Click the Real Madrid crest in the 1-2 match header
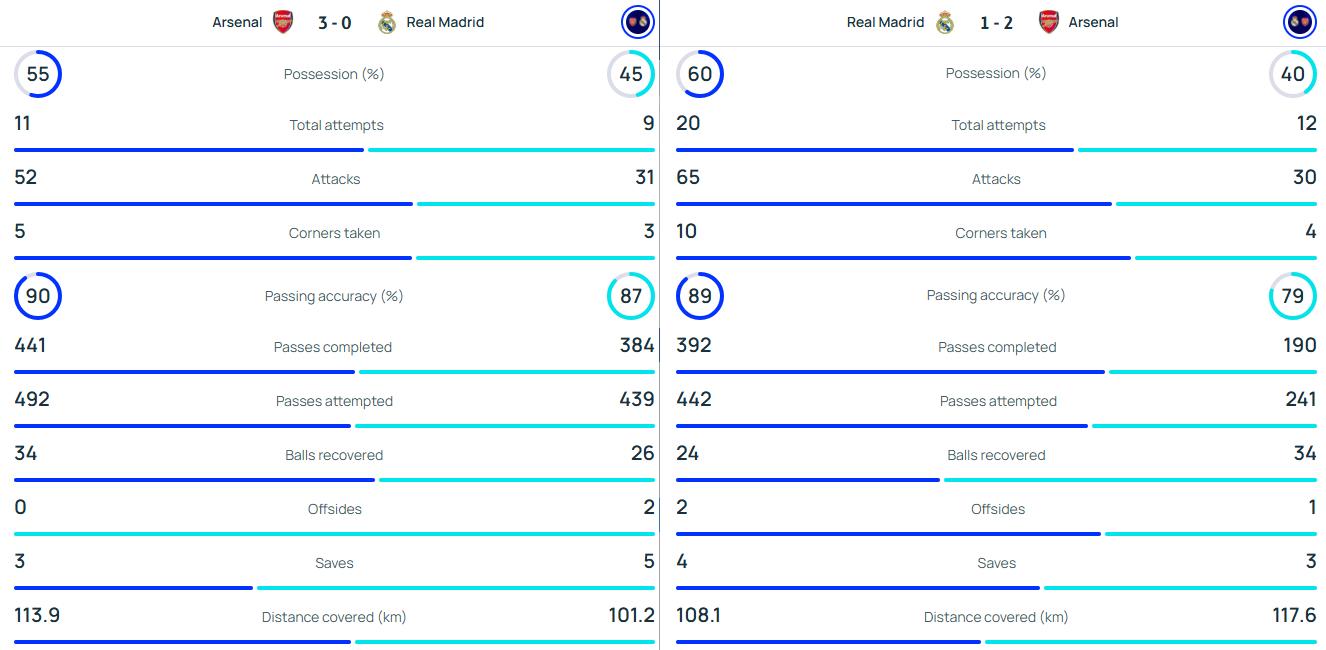Image resolution: width=1326 pixels, height=650 pixels. coord(945,22)
